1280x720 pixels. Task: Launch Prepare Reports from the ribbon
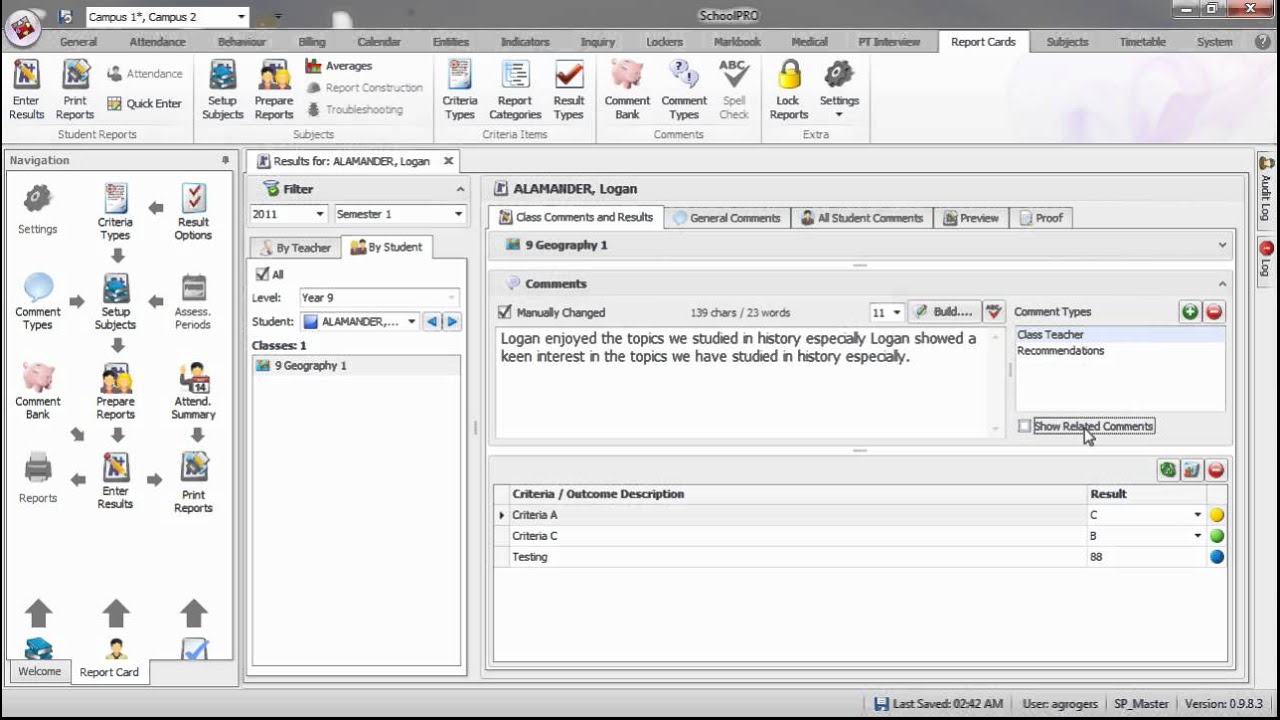pyautogui.click(x=273, y=89)
